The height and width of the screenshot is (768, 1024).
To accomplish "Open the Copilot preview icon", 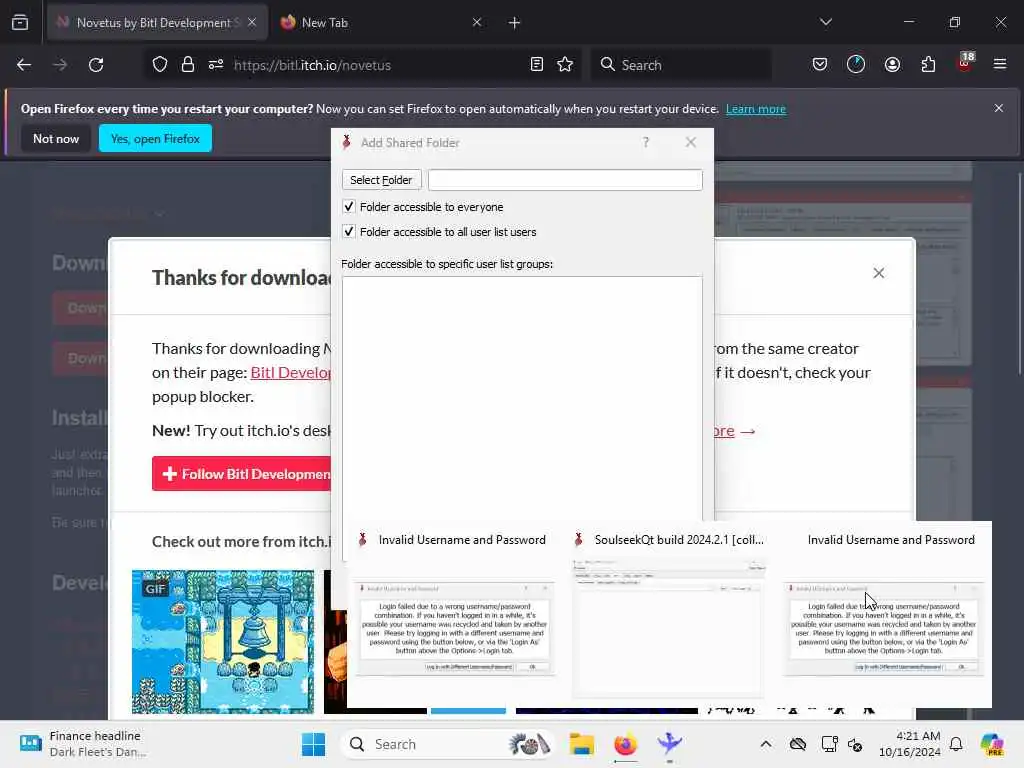I will 992,744.
